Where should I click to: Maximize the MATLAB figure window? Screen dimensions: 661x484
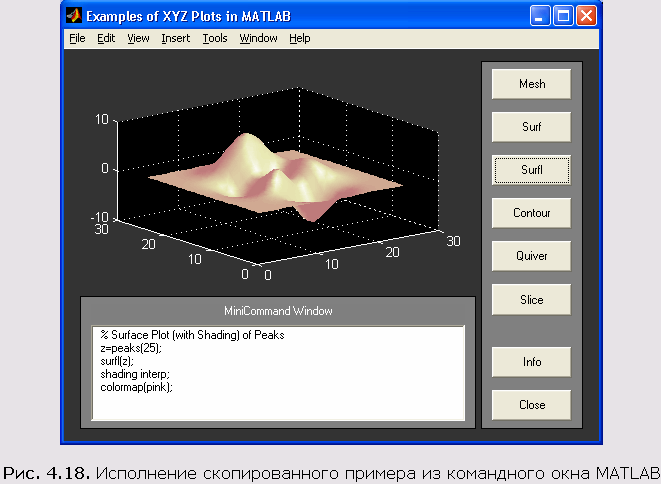pos(563,16)
